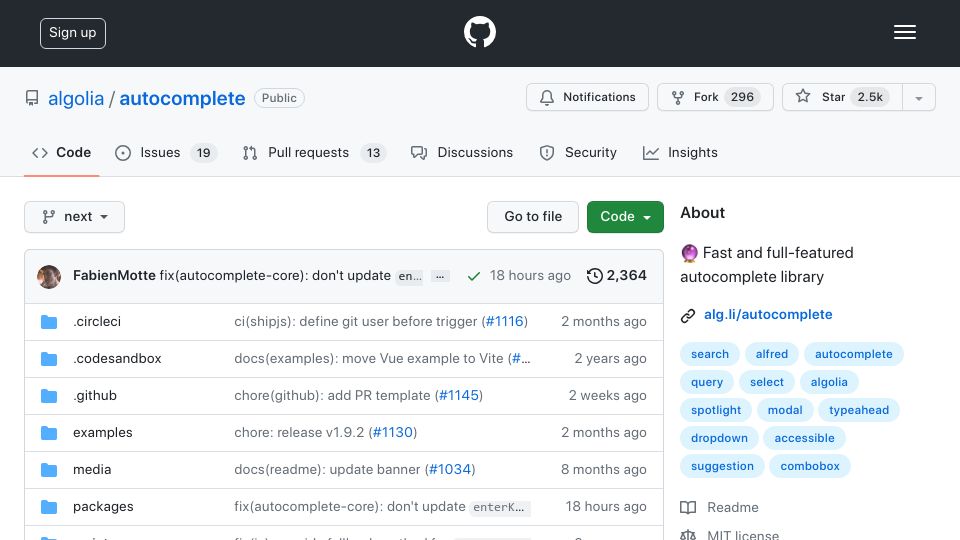Open the packages folder

pyautogui.click(x=103, y=506)
